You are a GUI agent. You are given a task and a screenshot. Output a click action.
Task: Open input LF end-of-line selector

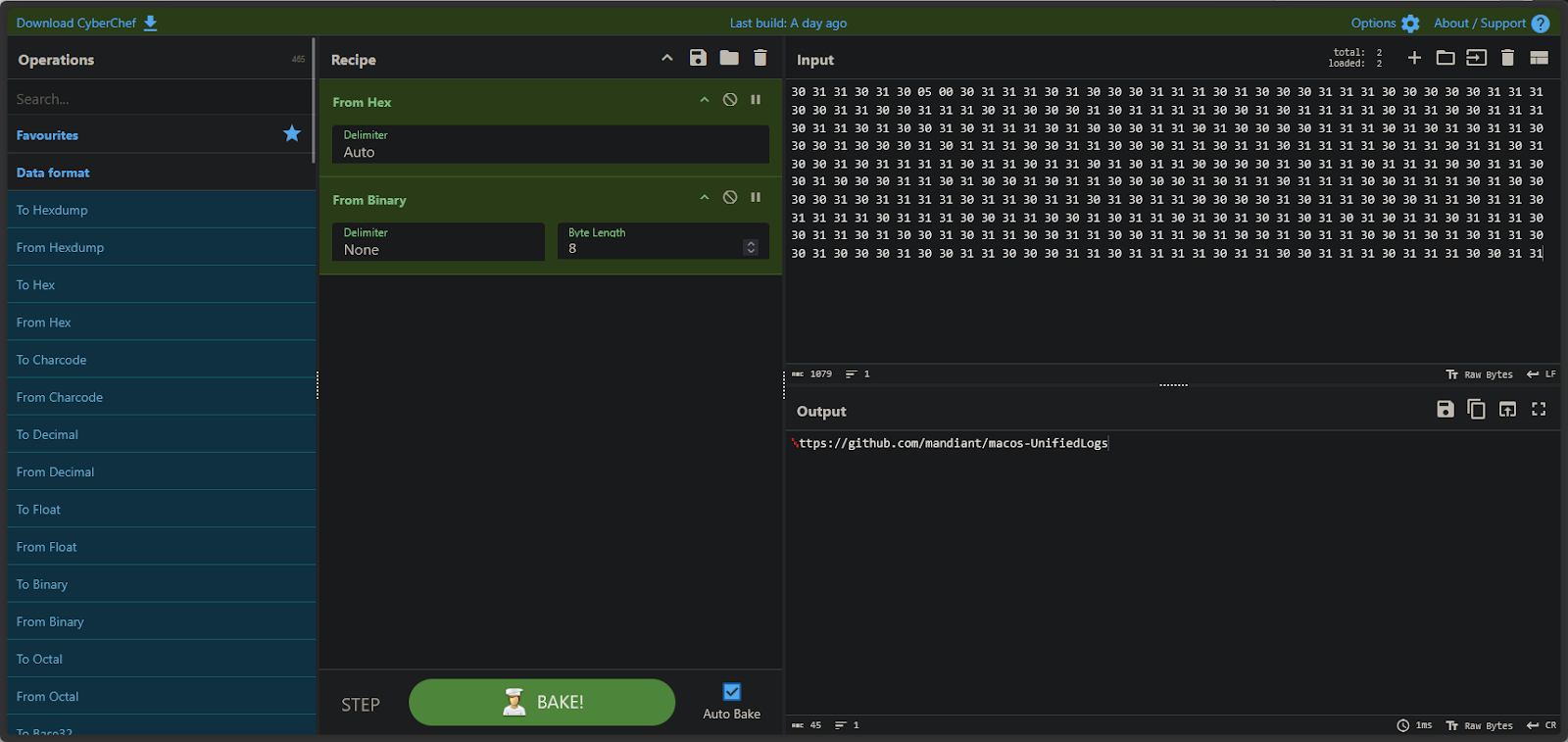(1542, 374)
